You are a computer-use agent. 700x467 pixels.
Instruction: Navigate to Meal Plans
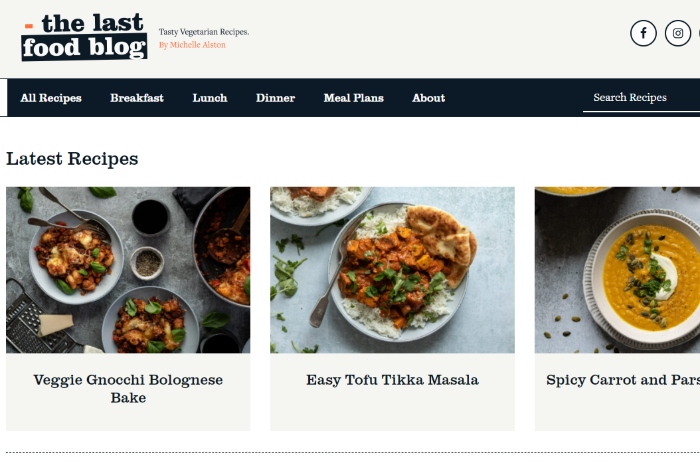pyautogui.click(x=354, y=98)
